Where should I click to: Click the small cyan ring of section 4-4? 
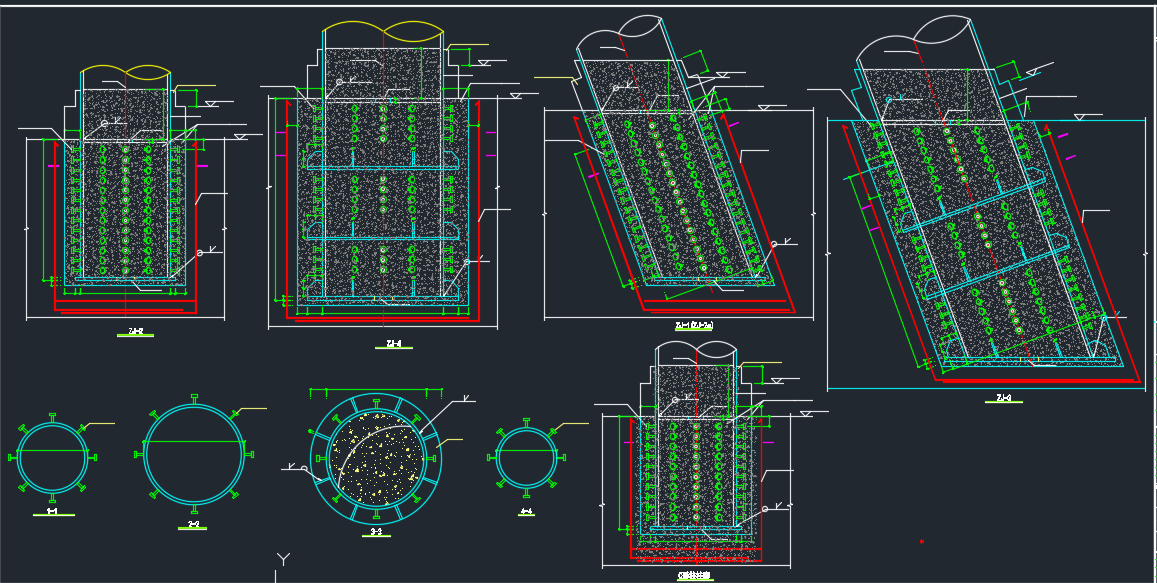click(x=526, y=458)
